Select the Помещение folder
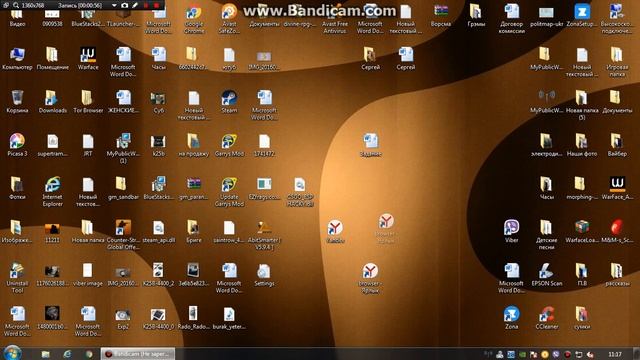The width and height of the screenshot is (640, 360). pyautogui.click(x=53, y=58)
